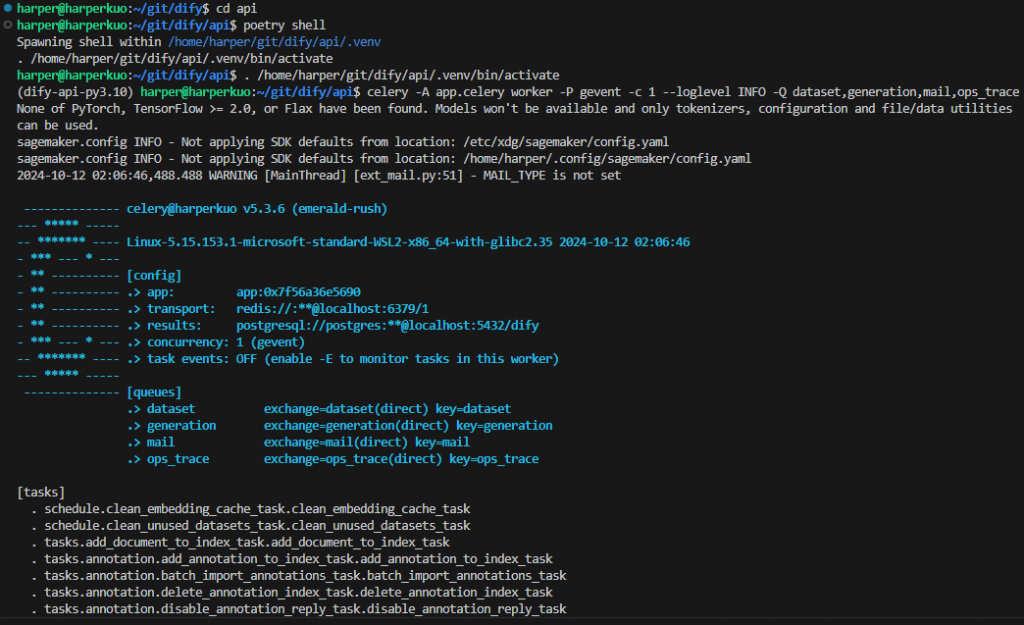Viewport: 1024px width, 625px height.
Task: Click 'exchange=ops_trace(direct) key=ops_trace' text
Action: click(401, 458)
